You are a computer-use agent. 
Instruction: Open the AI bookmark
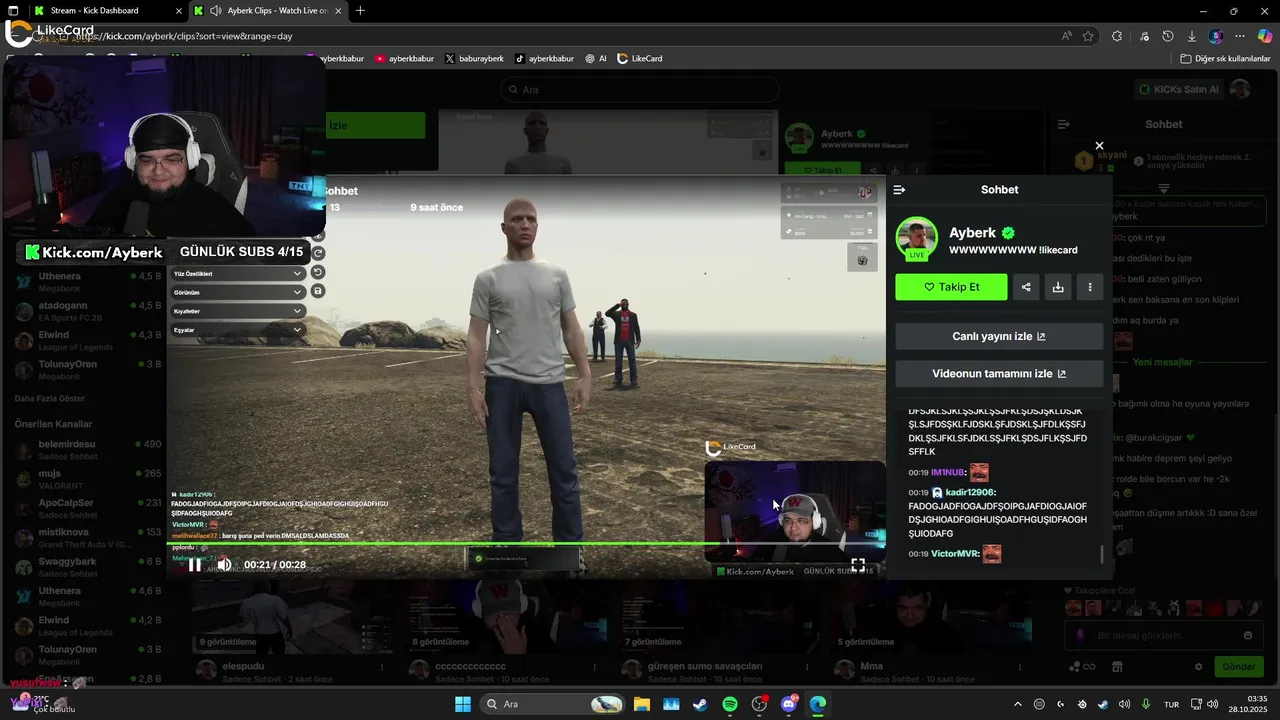(x=596, y=59)
